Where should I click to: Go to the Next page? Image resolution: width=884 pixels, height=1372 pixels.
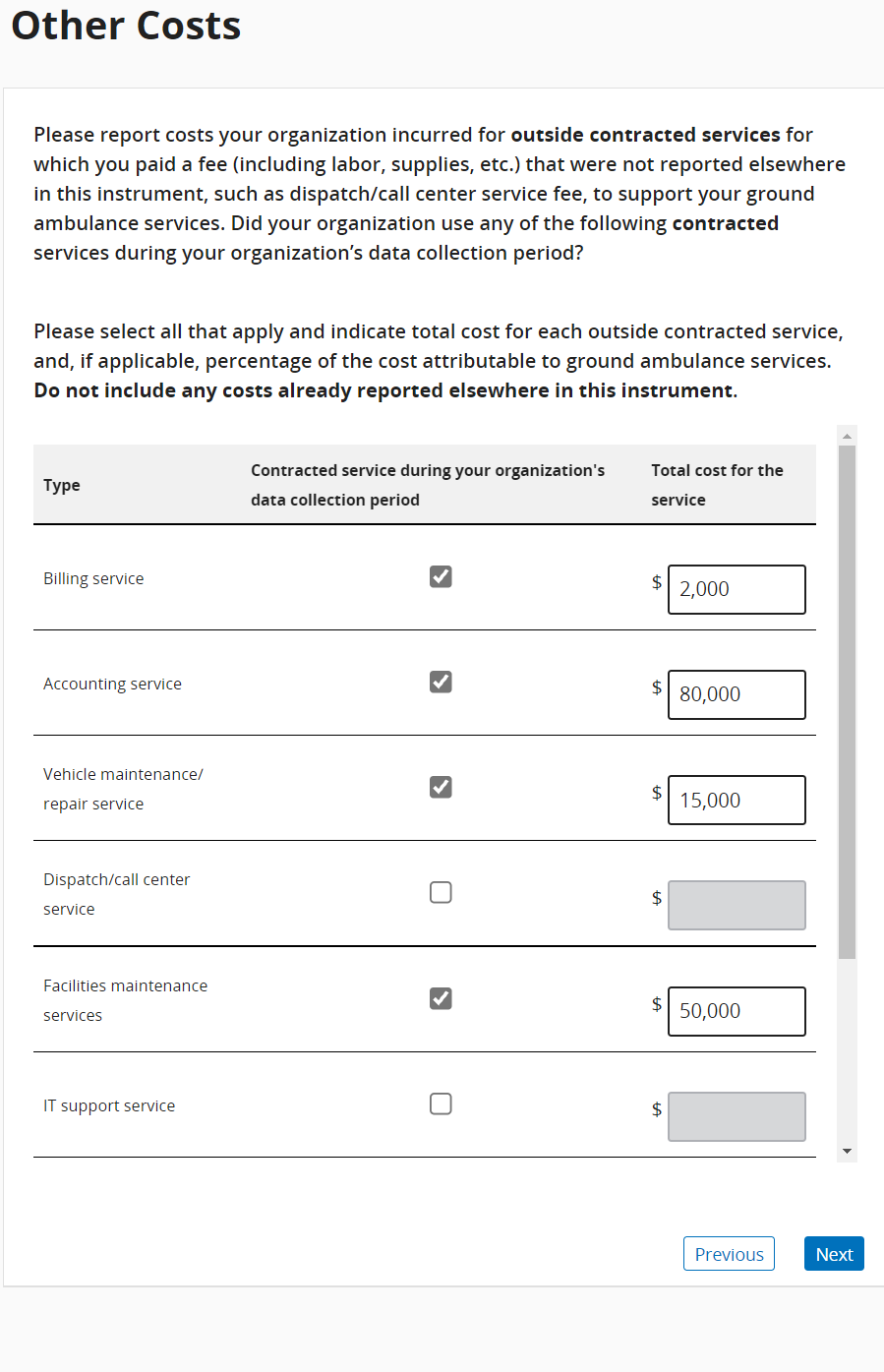click(834, 1254)
